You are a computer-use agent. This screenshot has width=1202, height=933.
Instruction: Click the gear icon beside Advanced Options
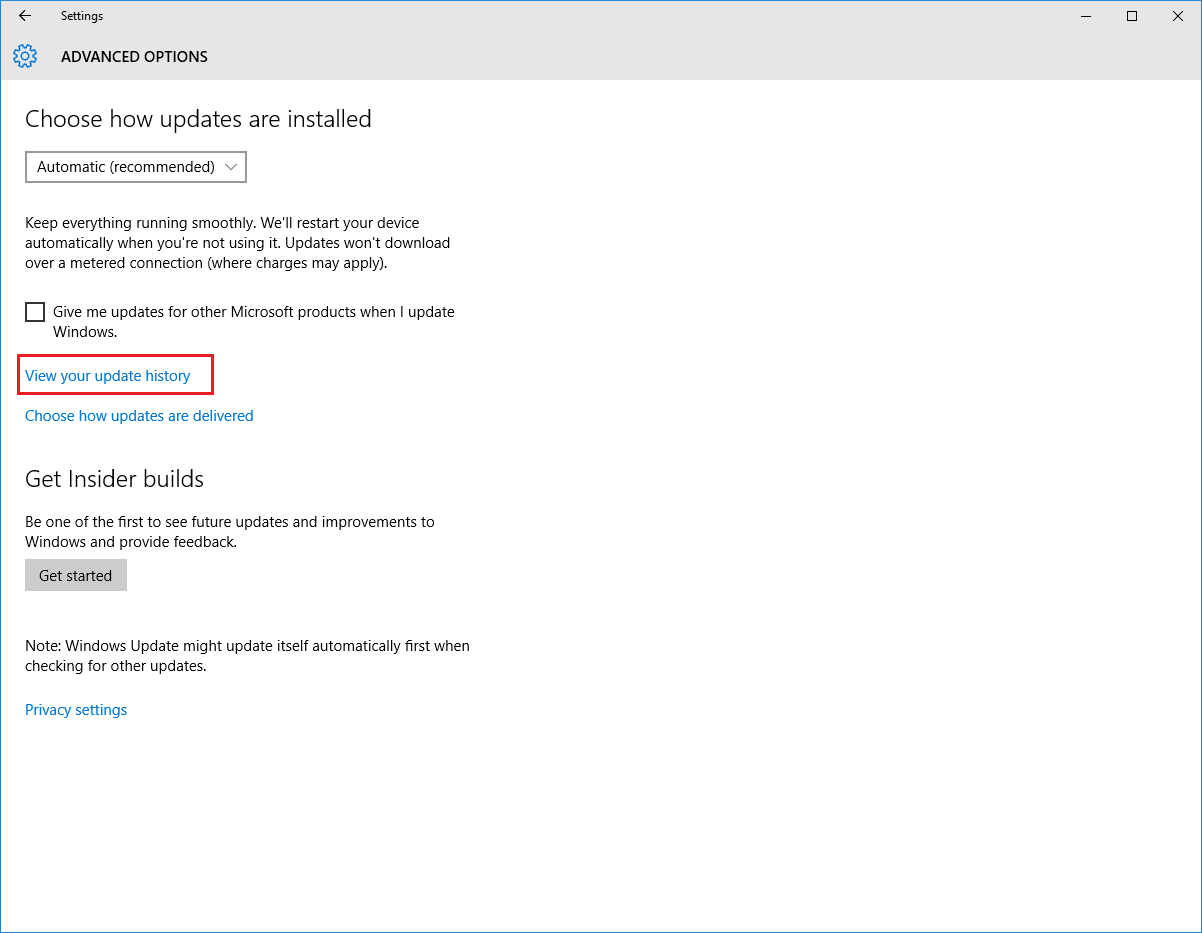pos(25,56)
